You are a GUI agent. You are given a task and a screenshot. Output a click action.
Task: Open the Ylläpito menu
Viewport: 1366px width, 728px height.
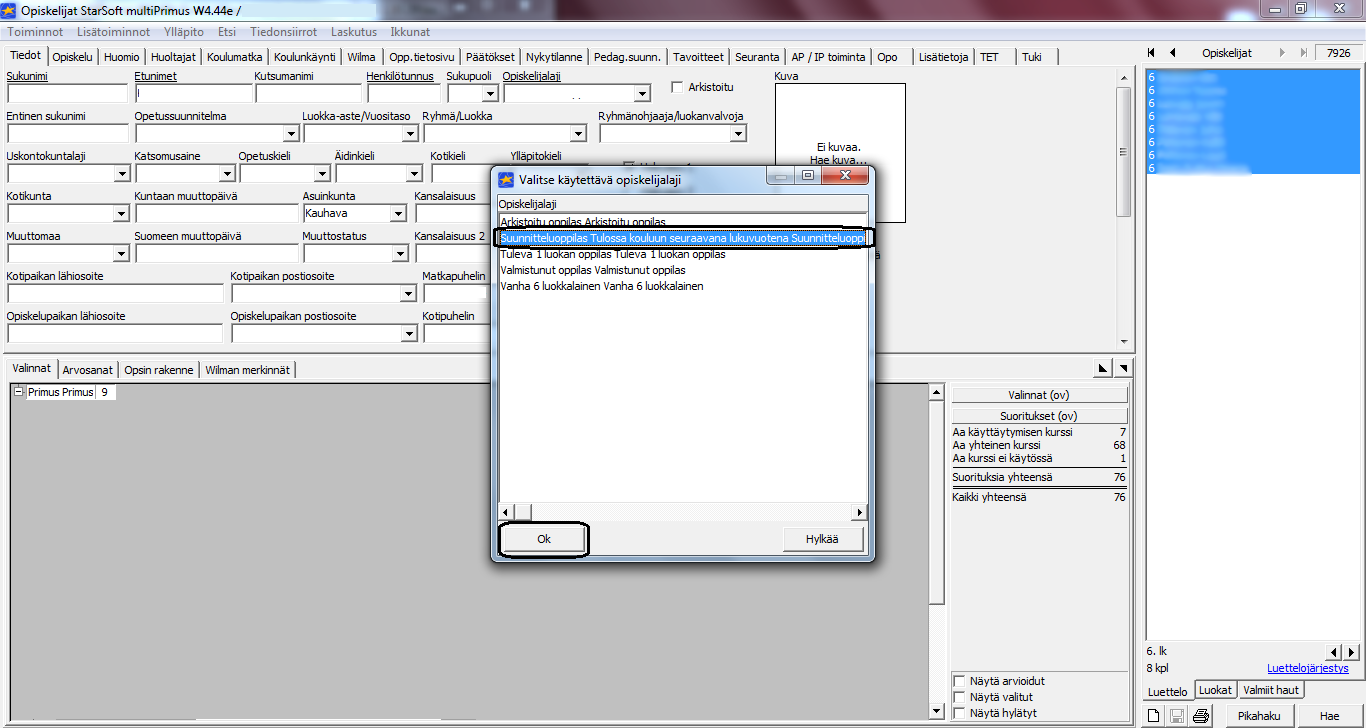click(x=183, y=31)
